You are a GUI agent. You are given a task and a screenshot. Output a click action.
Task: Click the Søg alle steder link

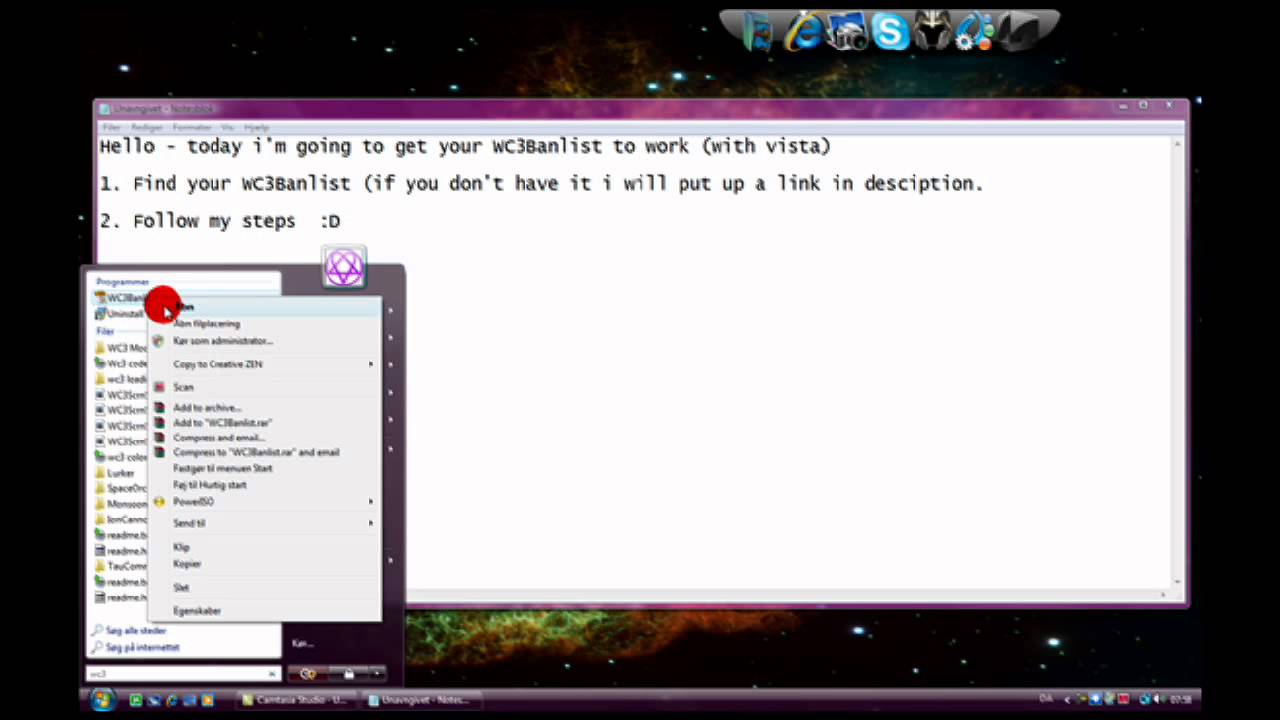(x=136, y=631)
